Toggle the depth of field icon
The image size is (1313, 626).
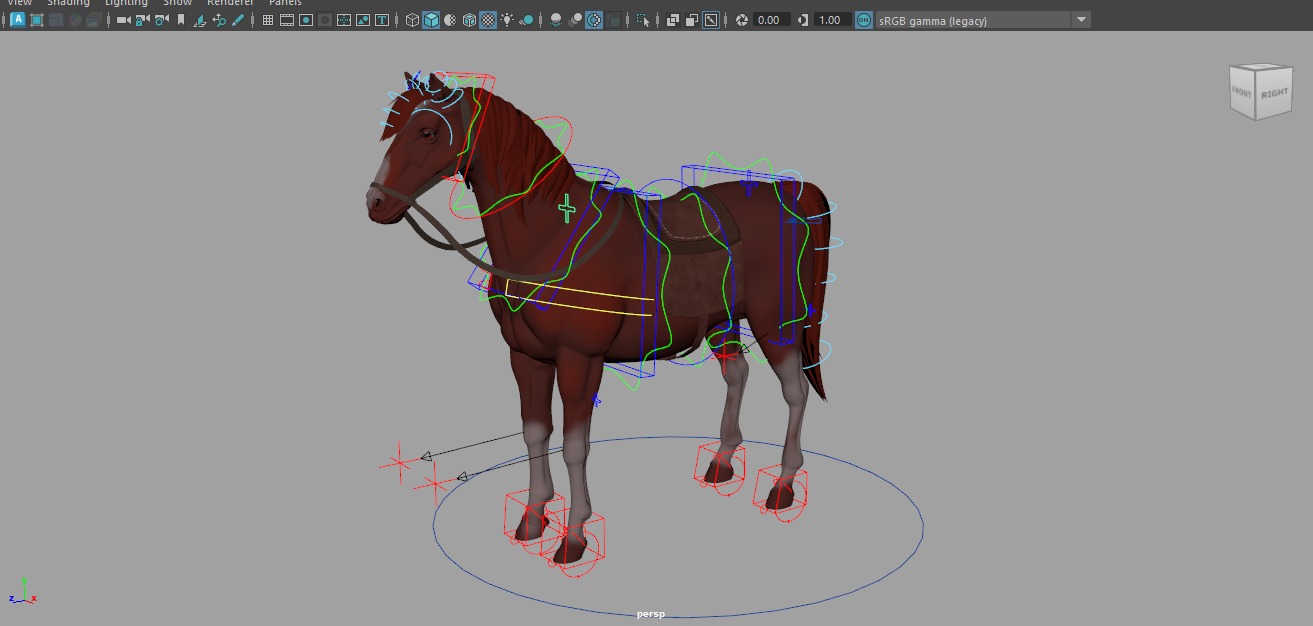[x=613, y=20]
